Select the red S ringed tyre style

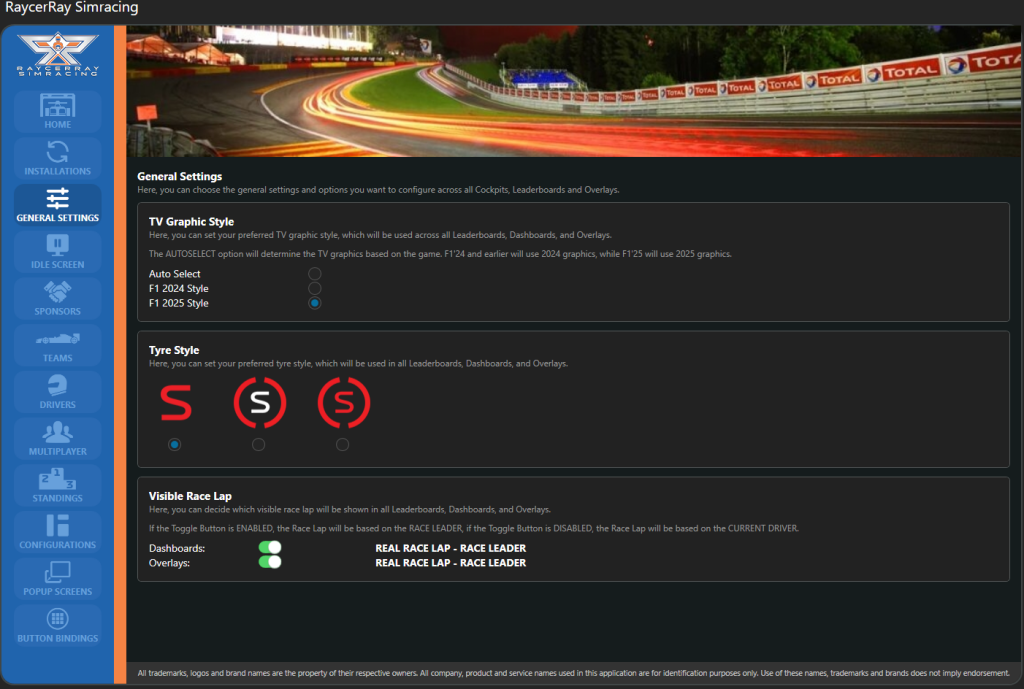pyautogui.click(x=343, y=444)
